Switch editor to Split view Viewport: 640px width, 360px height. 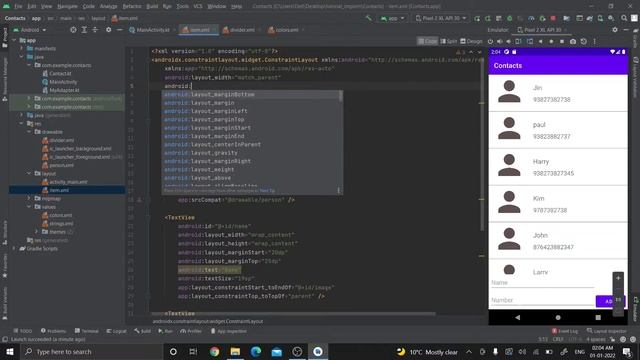tap(449, 41)
